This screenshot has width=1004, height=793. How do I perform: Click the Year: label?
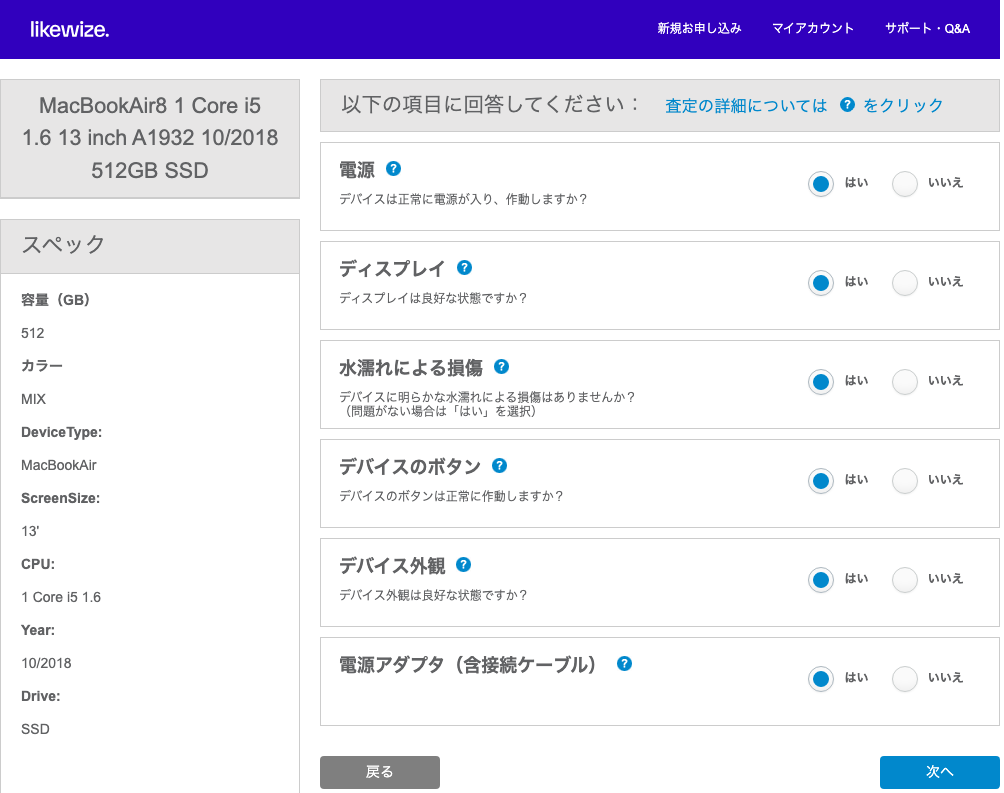[x=38, y=630]
